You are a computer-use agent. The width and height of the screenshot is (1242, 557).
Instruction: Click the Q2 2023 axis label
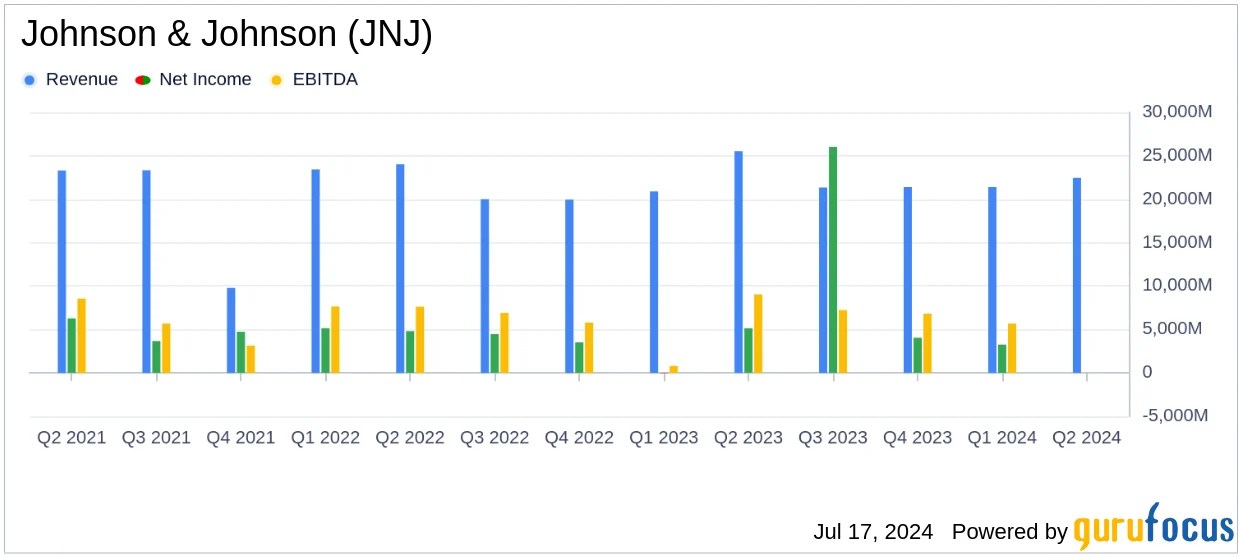click(748, 438)
